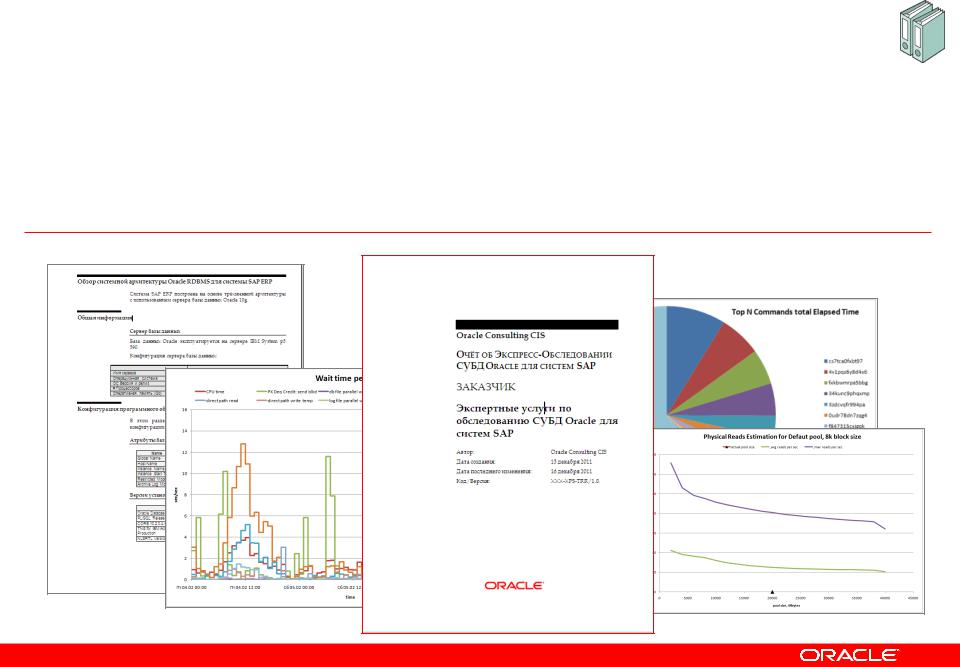Click the black triangle marker on the pool size axis
Viewport: 960px width, 667px height.
772,591
